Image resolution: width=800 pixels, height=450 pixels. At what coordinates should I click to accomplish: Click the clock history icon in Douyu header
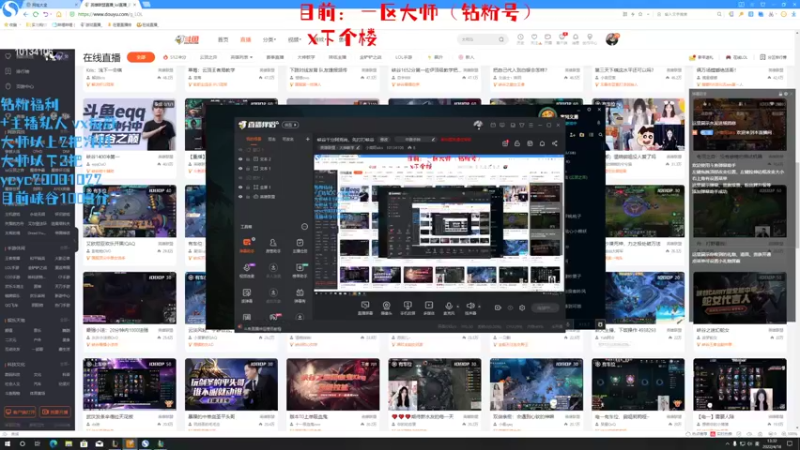pos(520,37)
